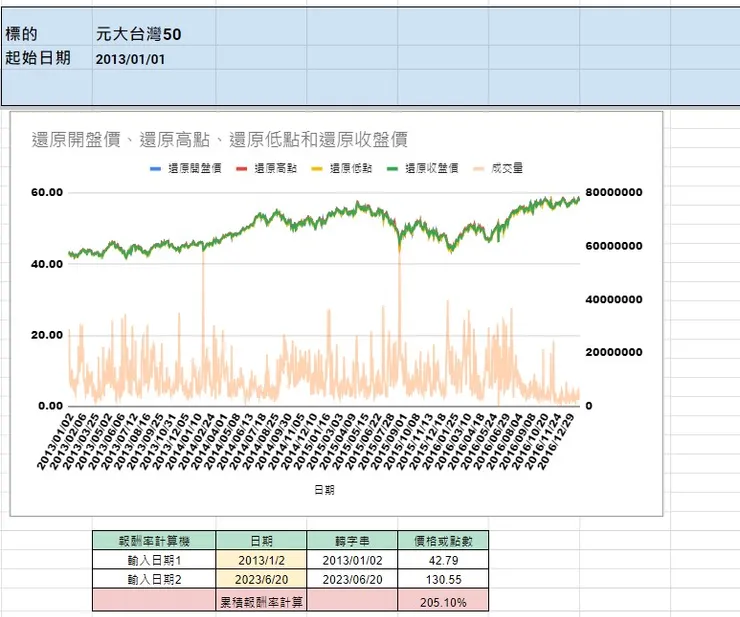Select the 130.55 price cell
Viewport: 740px width, 617px height.
coord(443,579)
